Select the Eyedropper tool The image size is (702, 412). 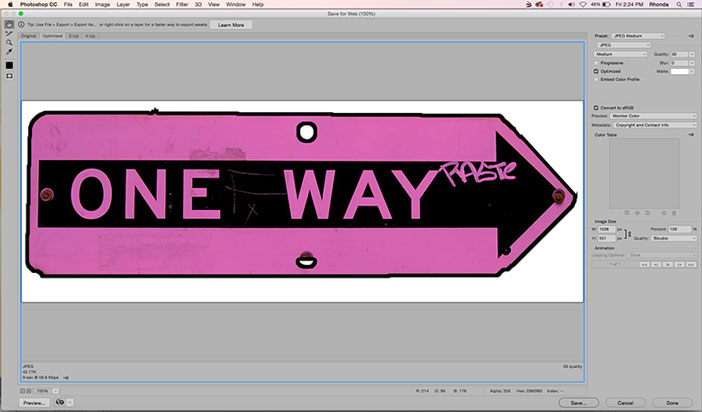click(x=9, y=52)
